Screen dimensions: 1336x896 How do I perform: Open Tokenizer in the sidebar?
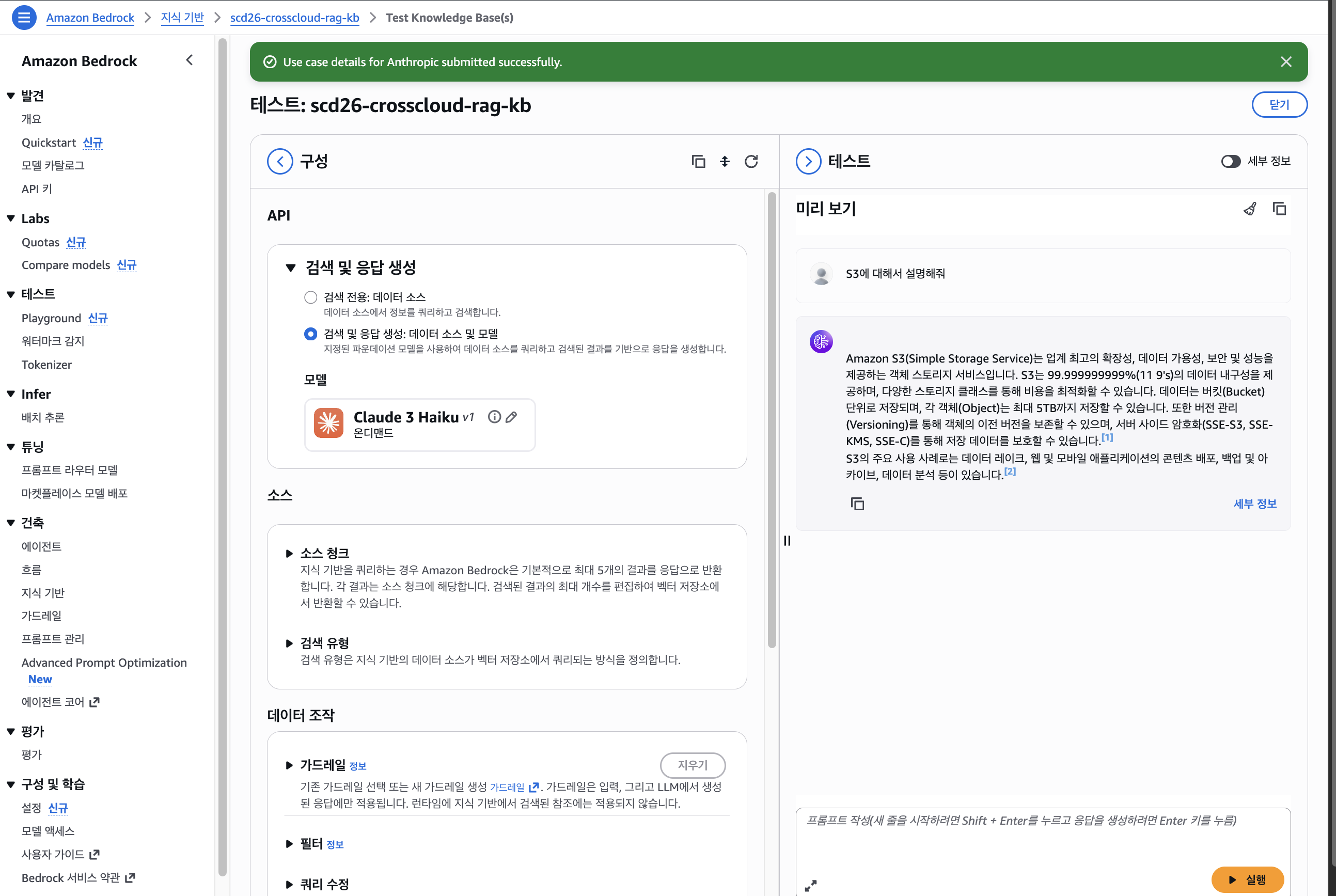pos(47,365)
